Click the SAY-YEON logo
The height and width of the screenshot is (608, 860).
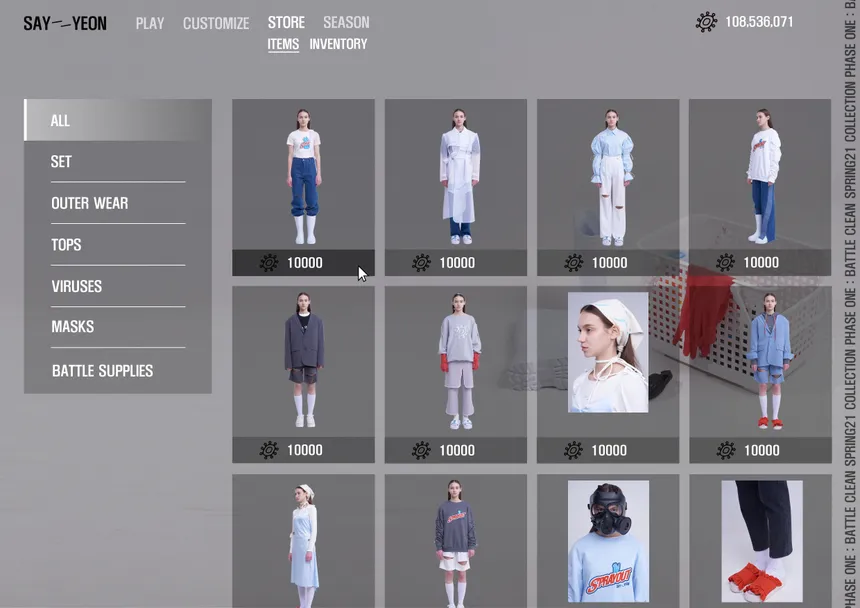(65, 24)
